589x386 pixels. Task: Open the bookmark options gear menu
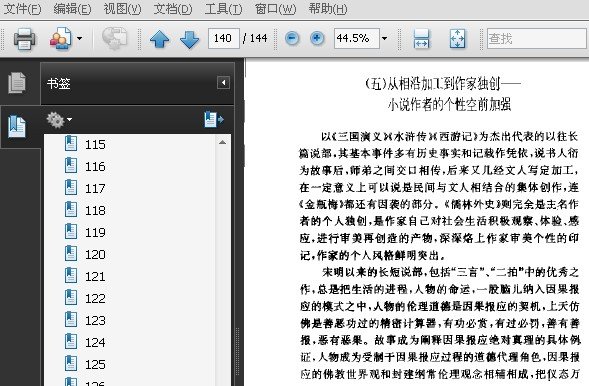click(59, 120)
